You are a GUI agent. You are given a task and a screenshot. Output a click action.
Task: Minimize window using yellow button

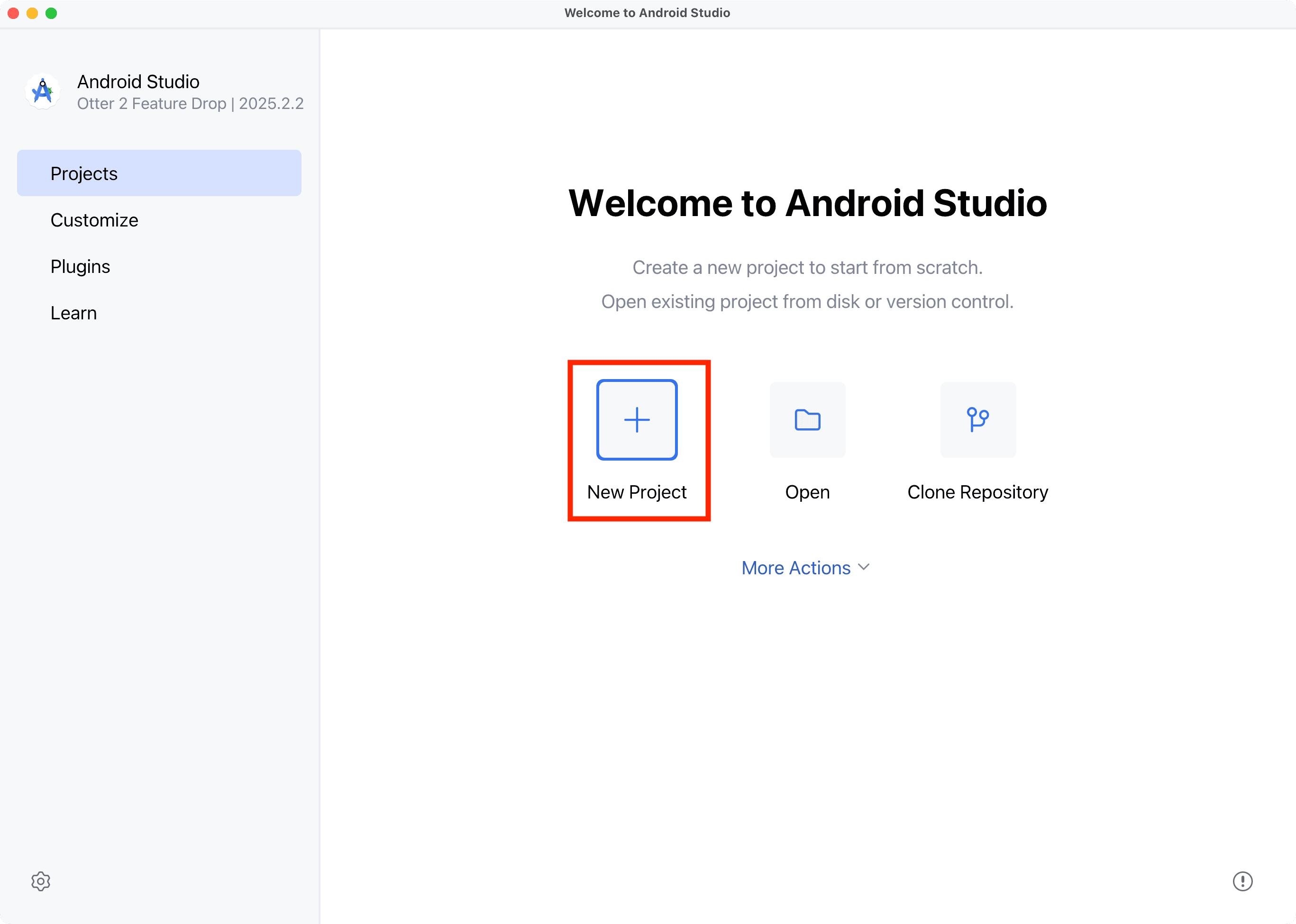[32, 13]
